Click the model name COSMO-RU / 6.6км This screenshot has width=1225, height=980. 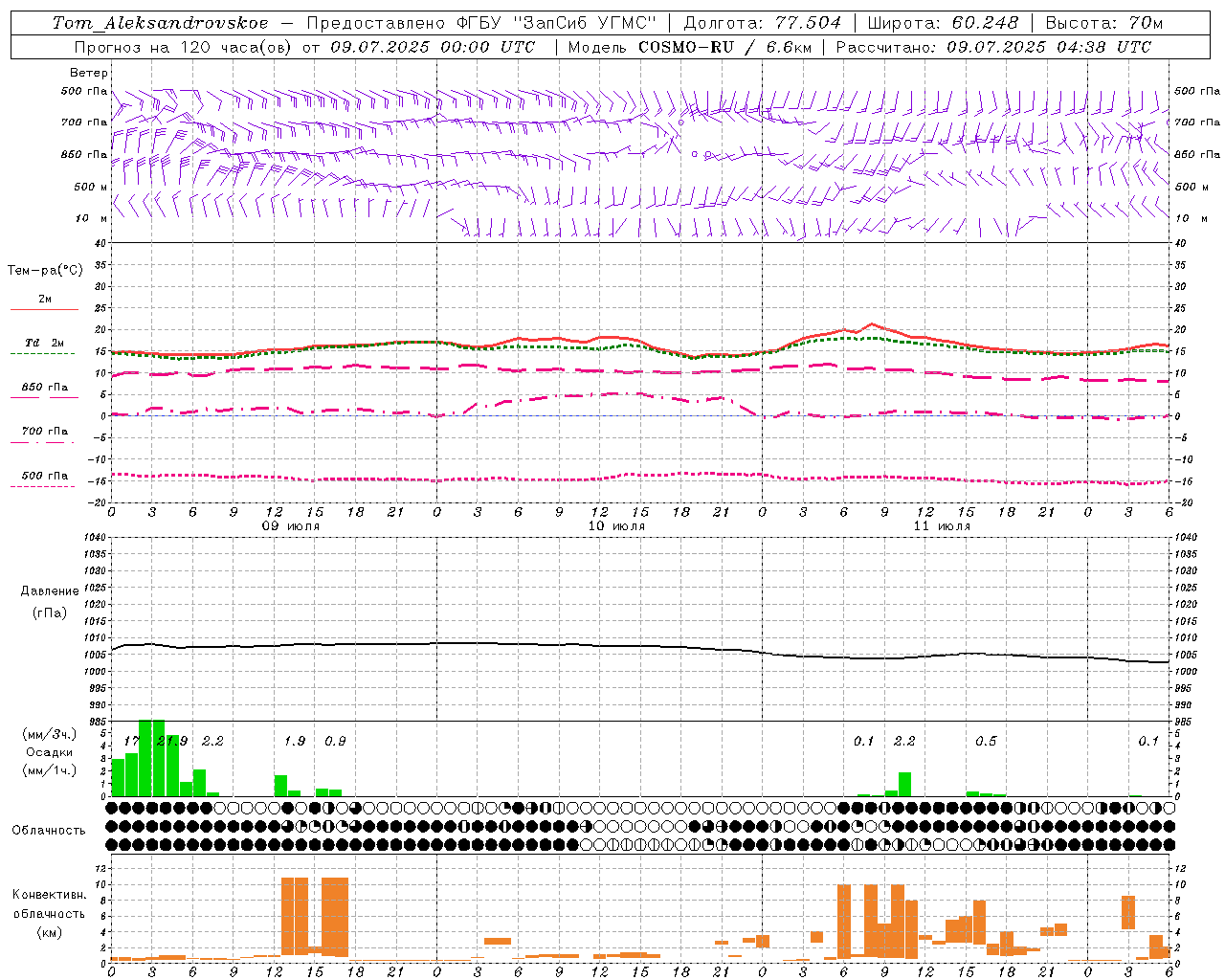[726, 47]
